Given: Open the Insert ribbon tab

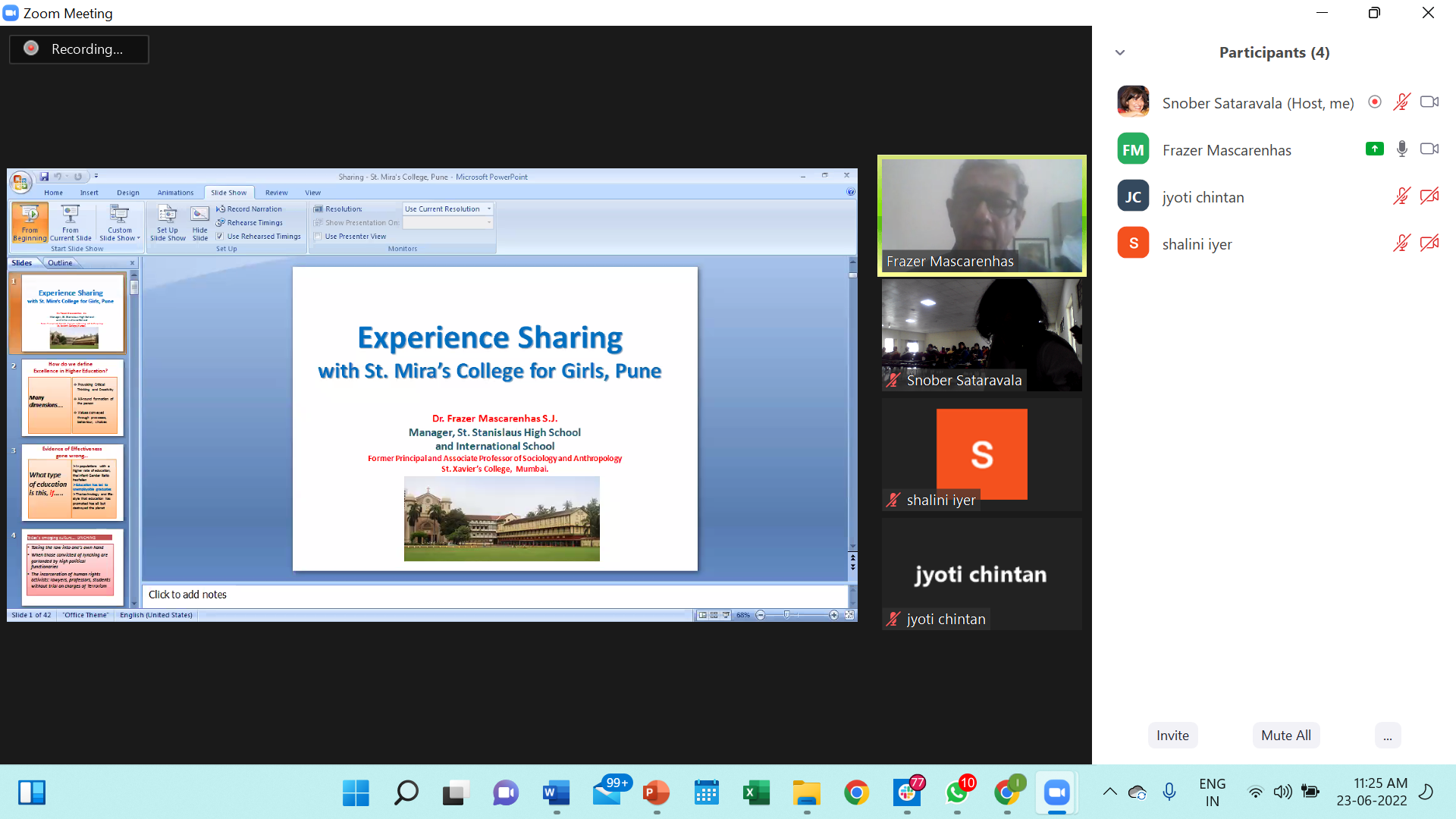Looking at the screenshot, I should click(x=89, y=193).
